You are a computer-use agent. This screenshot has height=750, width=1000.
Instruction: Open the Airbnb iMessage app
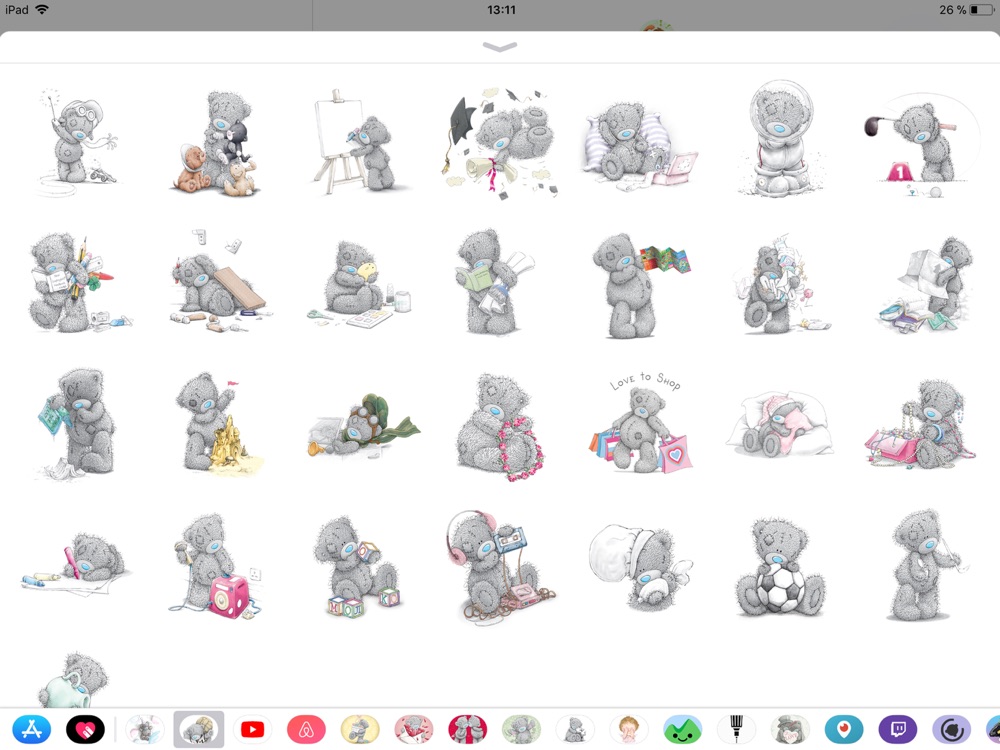click(306, 730)
